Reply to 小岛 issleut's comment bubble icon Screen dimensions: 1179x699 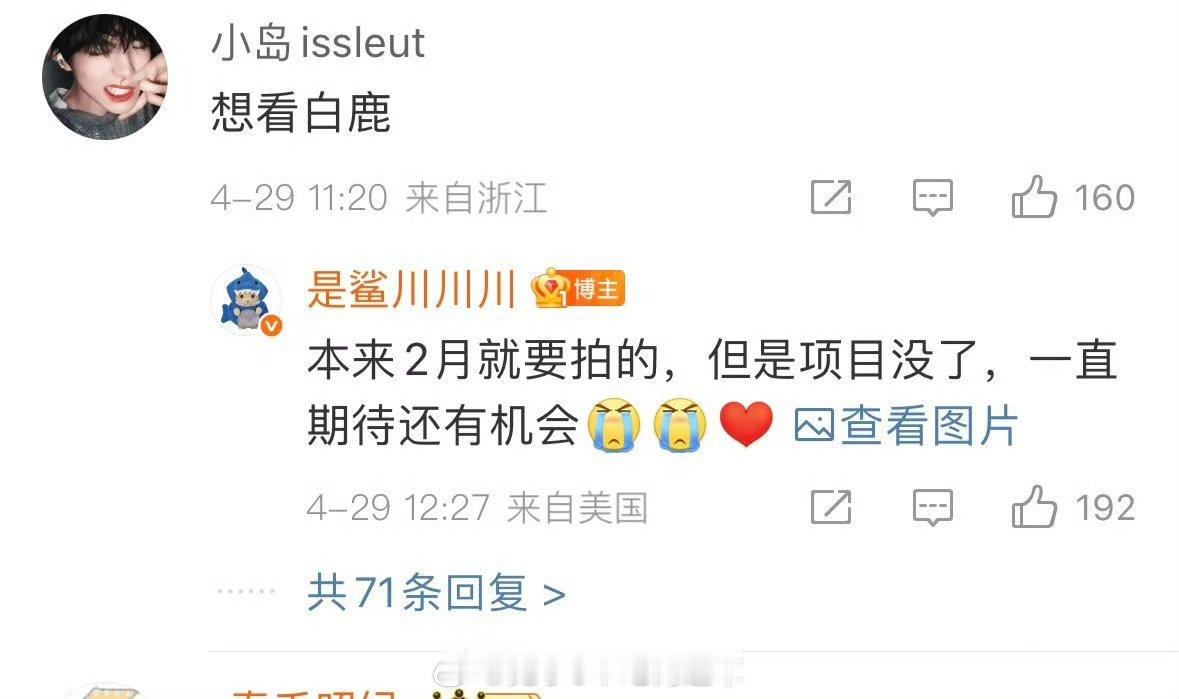[x=932, y=198]
